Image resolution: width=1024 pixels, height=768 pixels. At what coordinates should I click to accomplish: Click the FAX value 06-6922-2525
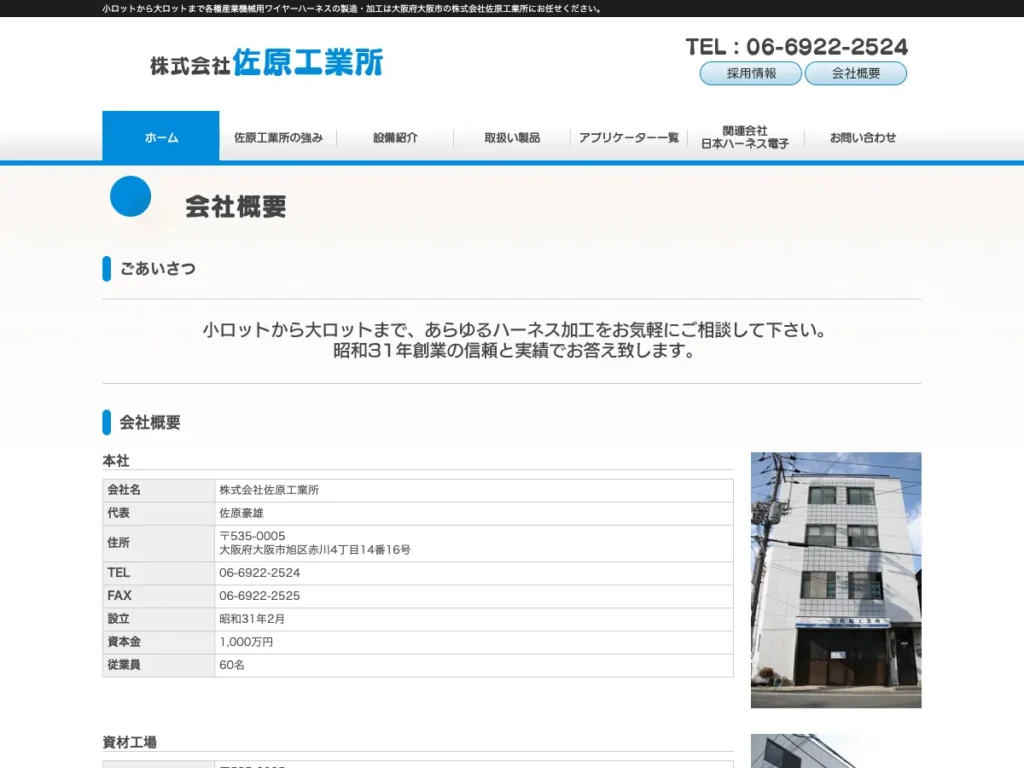(259, 596)
